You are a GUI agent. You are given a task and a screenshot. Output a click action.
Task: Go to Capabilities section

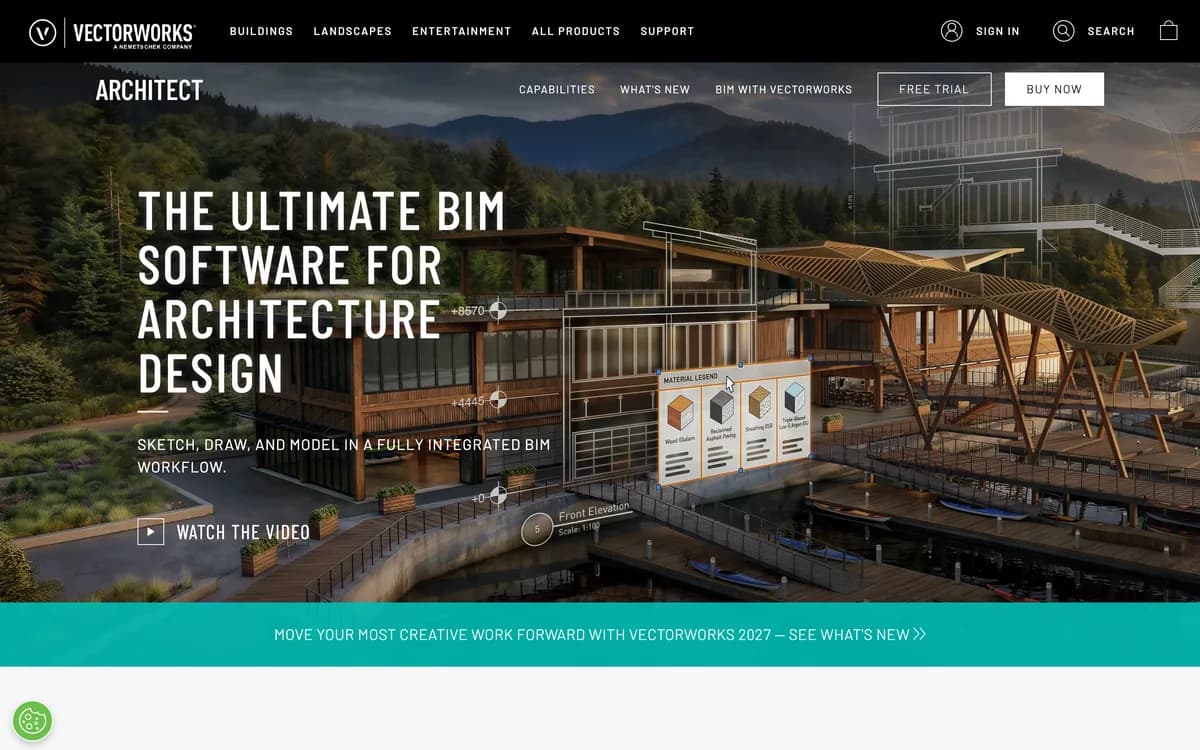coord(557,89)
